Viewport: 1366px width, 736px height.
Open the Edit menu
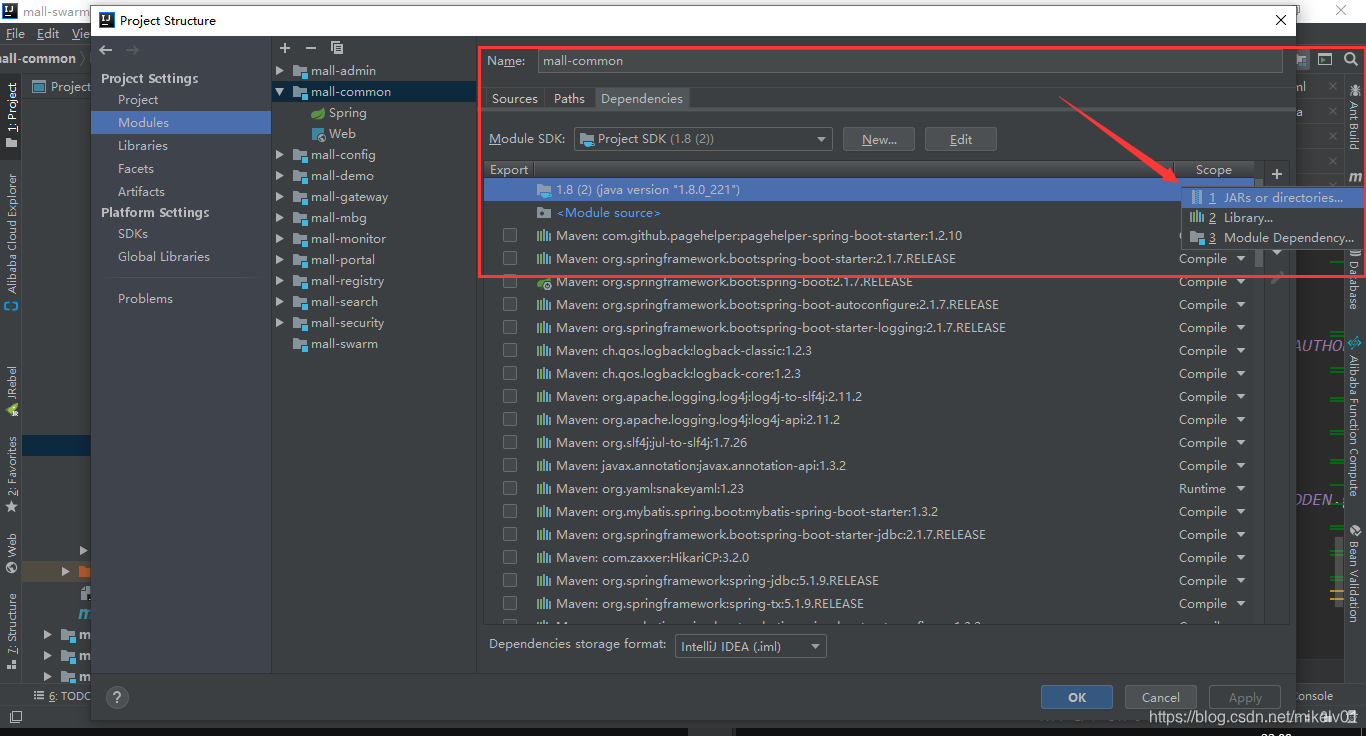[48, 33]
